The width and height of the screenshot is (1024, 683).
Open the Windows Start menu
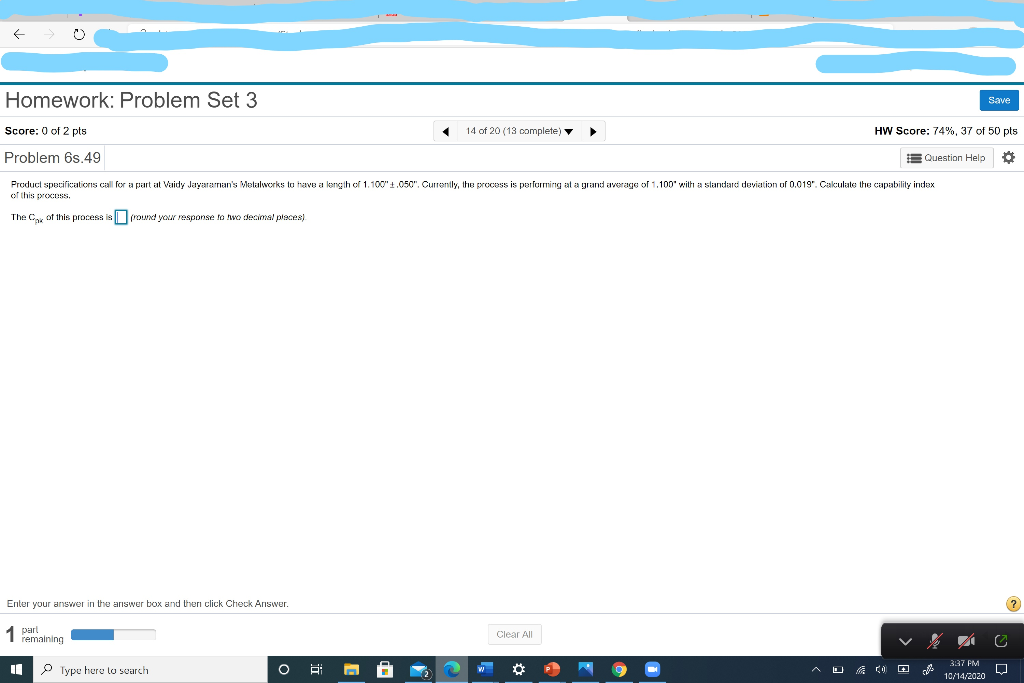point(16,669)
